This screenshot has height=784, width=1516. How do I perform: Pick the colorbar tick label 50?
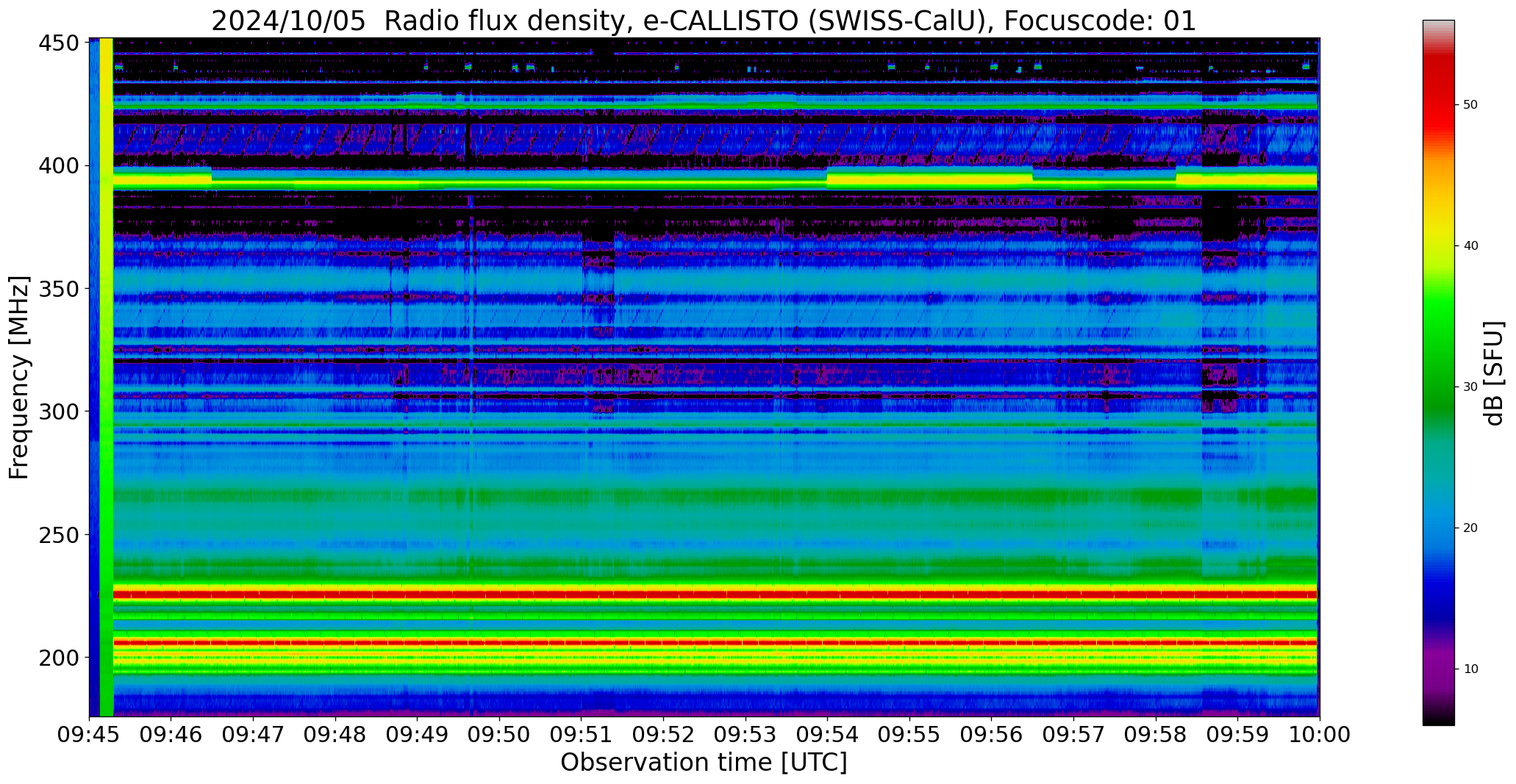coord(1470,104)
